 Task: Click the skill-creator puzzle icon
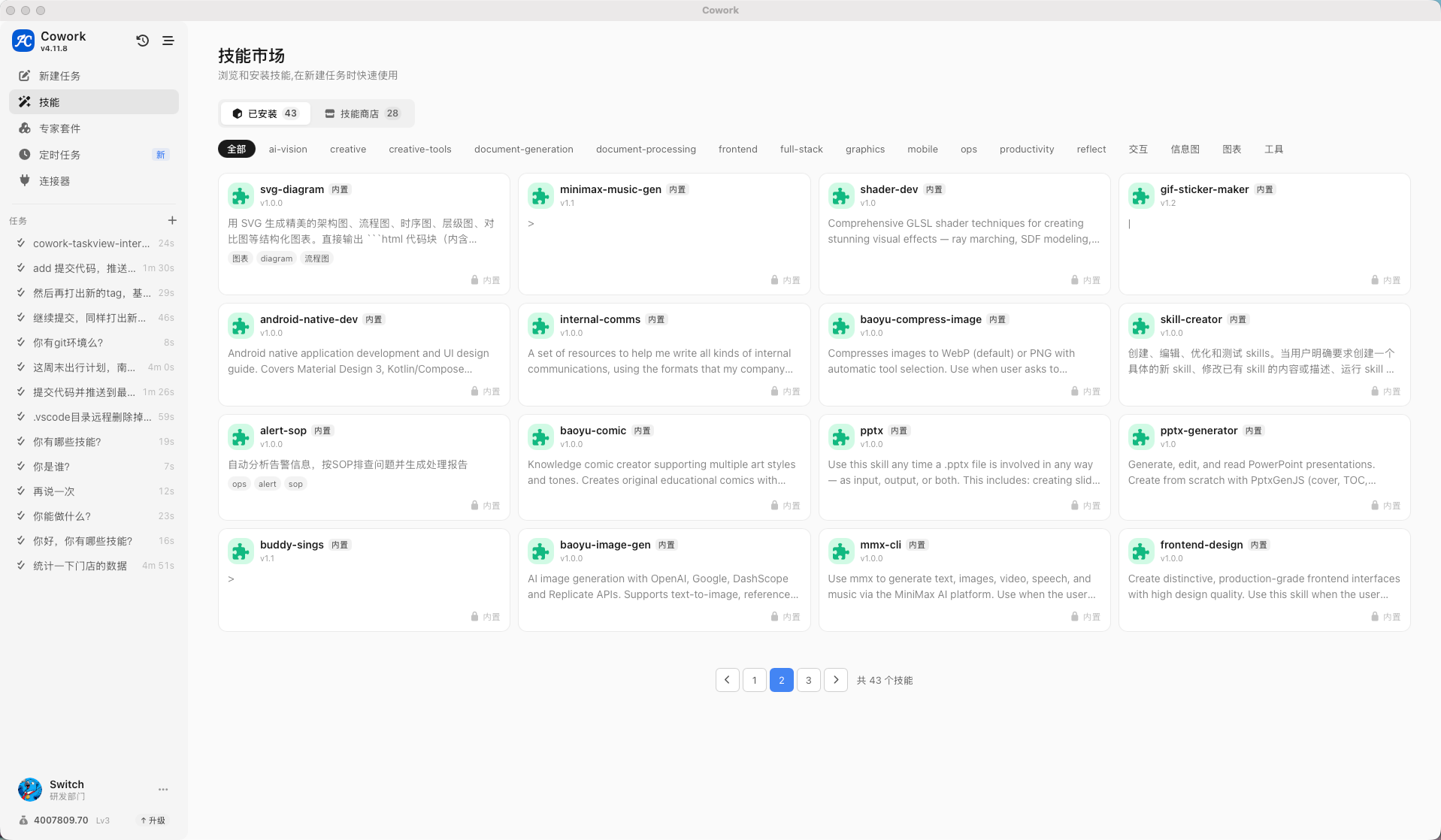tap(1140, 326)
